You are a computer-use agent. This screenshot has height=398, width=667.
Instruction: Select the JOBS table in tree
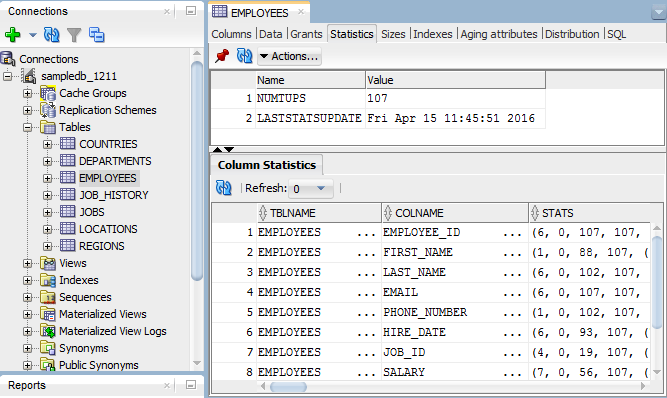pyautogui.click(x=91, y=212)
